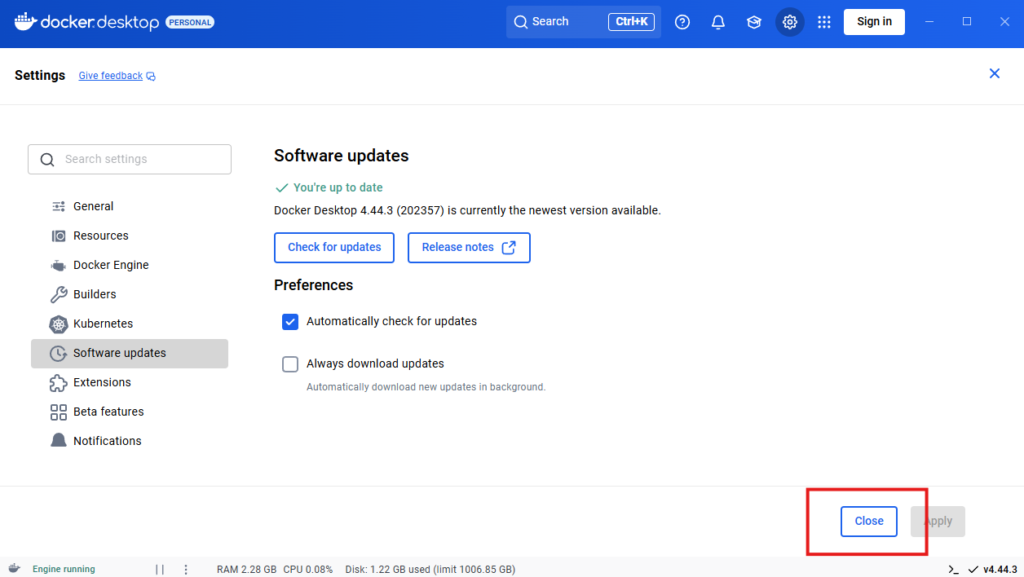
Task: Open the terminal icon in status bar
Action: click(x=953, y=569)
